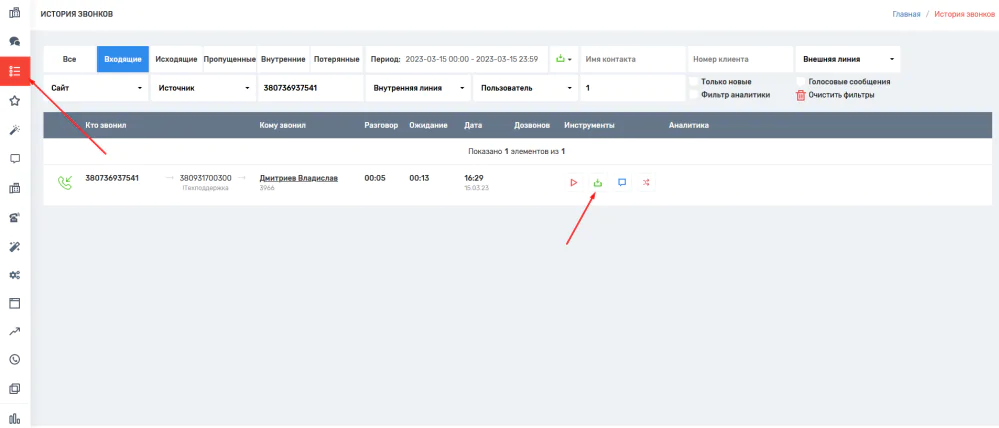Toggle the 'Фильтр аналитики' checkbox
Image resolution: width=999 pixels, height=428 pixels.
(x=695, y=95)
